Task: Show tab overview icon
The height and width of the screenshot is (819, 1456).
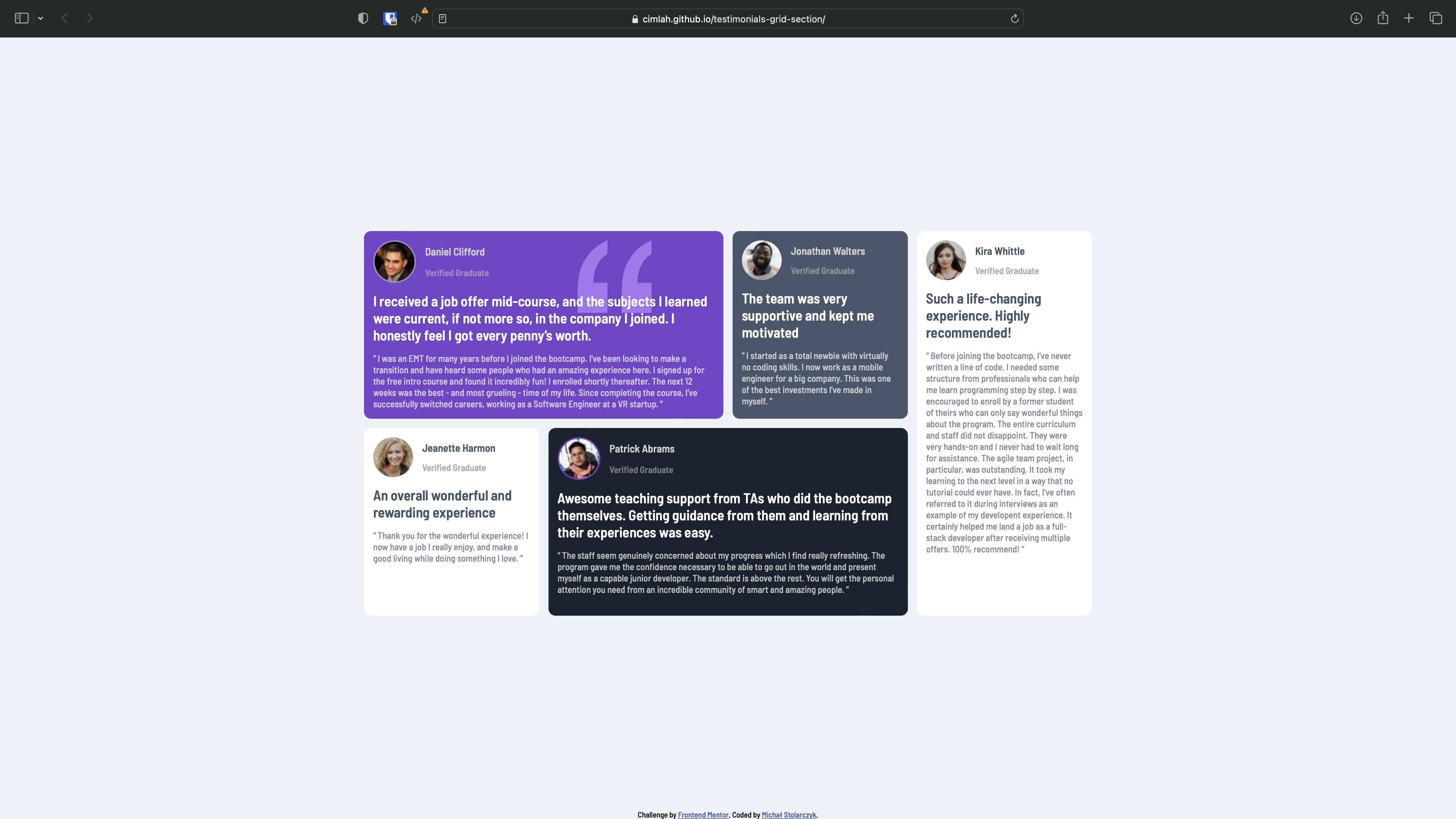Action: click(x=1436, y=18)
